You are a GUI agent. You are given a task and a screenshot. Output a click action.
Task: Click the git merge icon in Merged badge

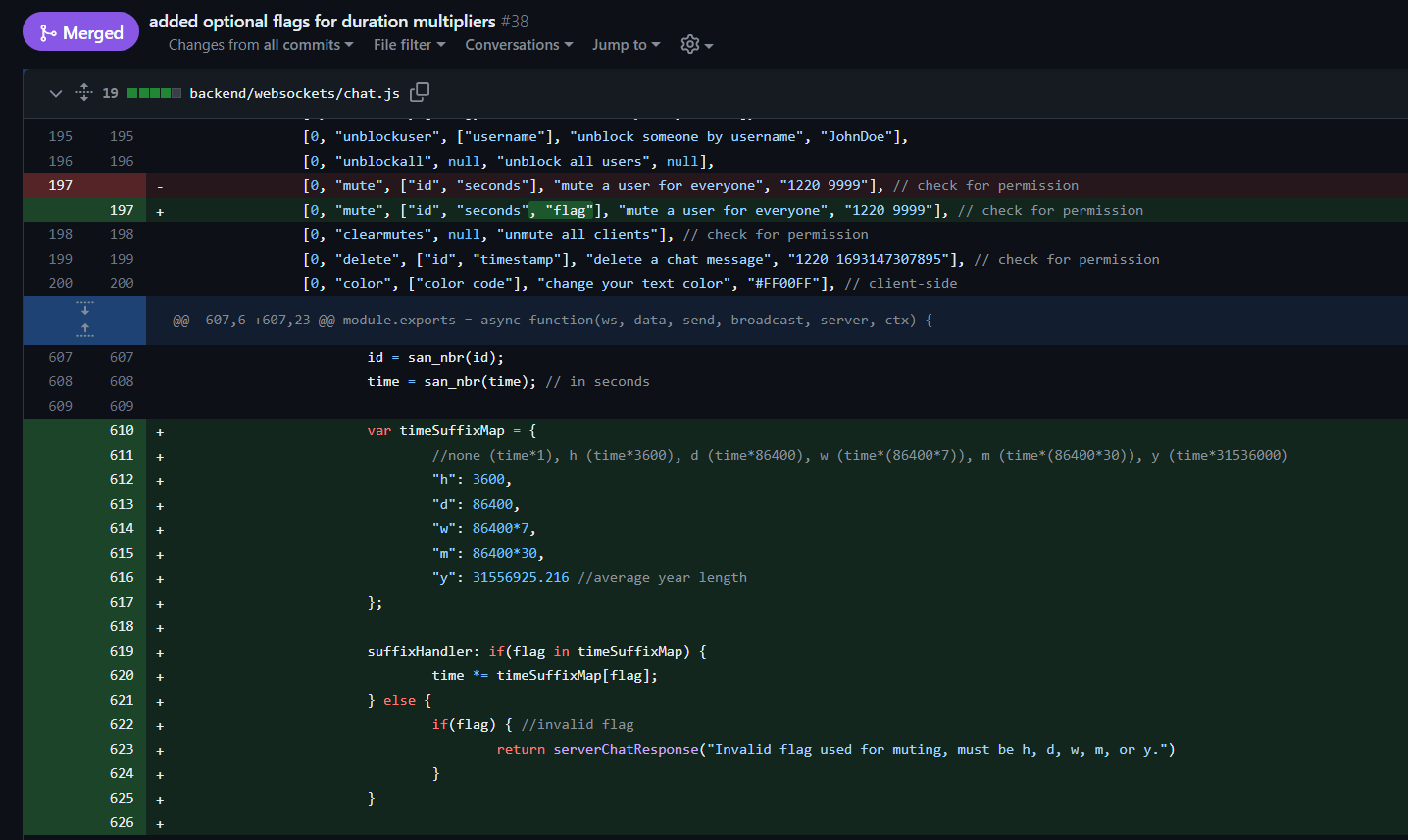(x=48, y=33)
